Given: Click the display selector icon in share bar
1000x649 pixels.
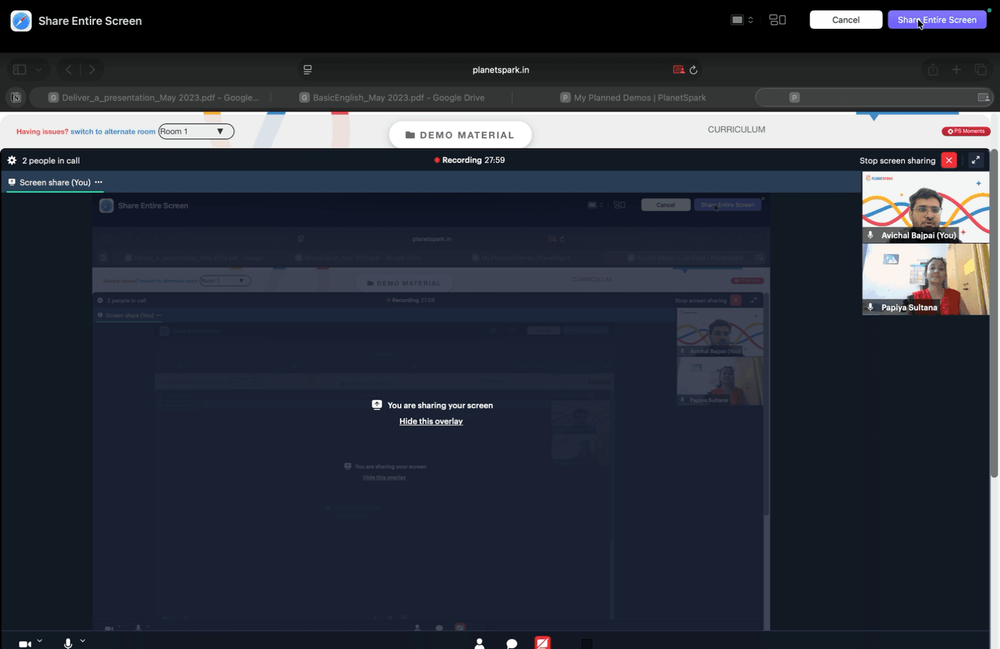Looking at the screenshot, I should click(x=741, y=20).
